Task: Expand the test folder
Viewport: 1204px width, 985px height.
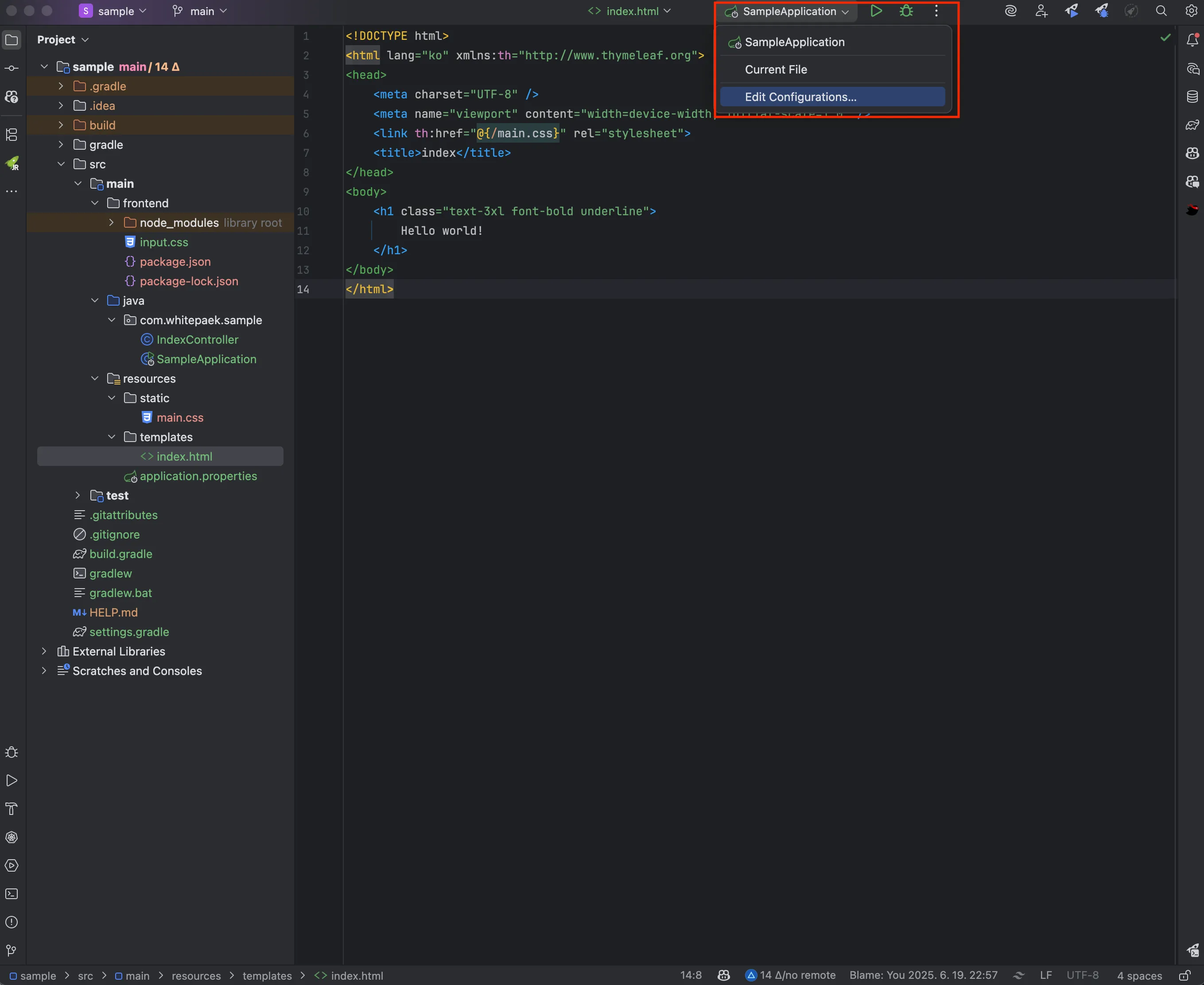Action: 78,495
